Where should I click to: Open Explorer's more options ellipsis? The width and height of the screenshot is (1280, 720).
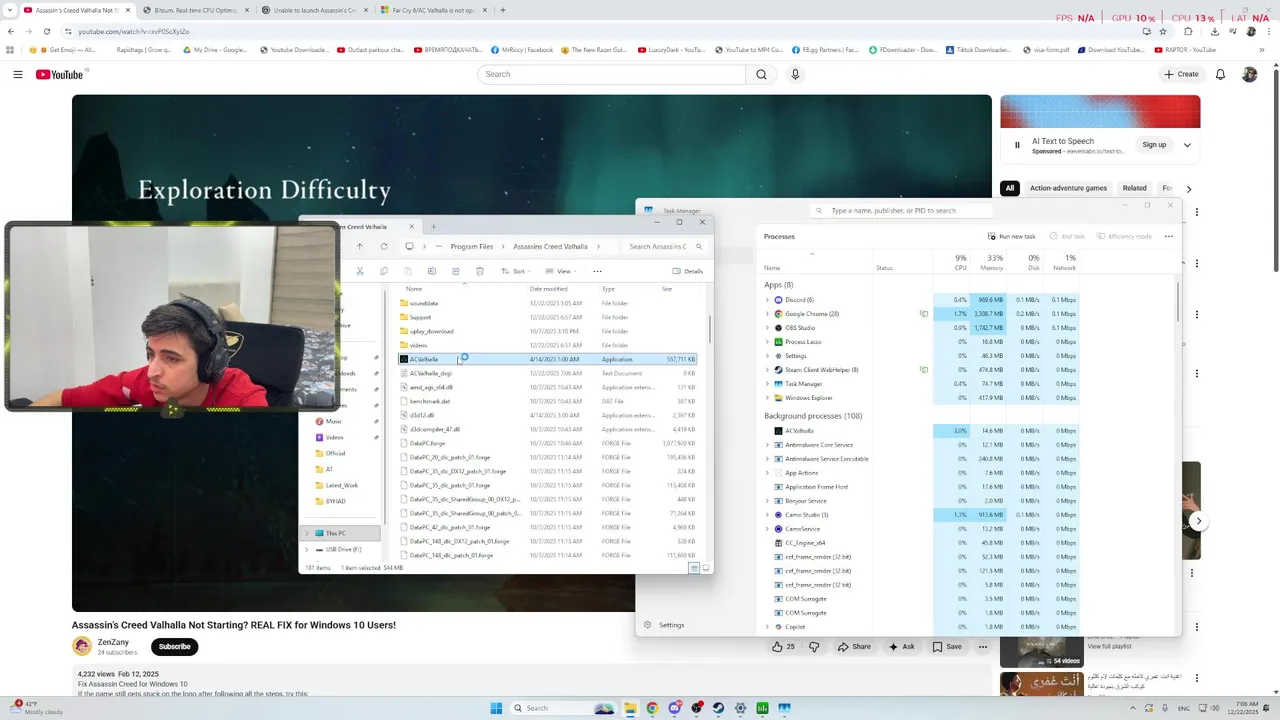[x=597, y=271]
